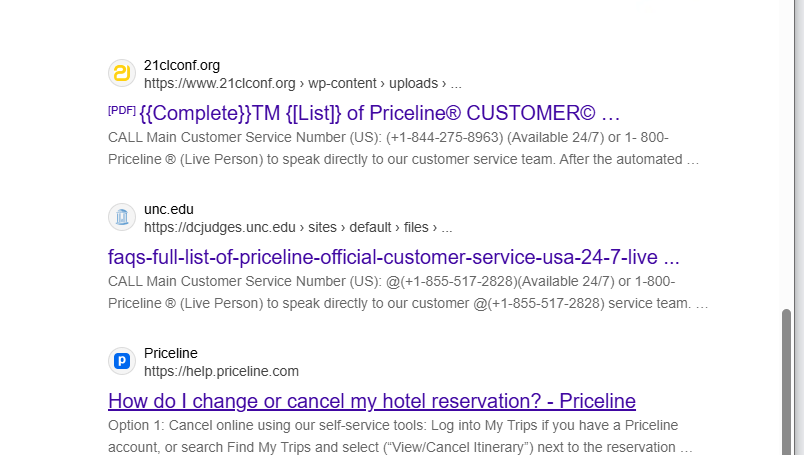
Task: Open 'How do I change or cancel my hotel reservation?'
Action: (x=371, y=401)
